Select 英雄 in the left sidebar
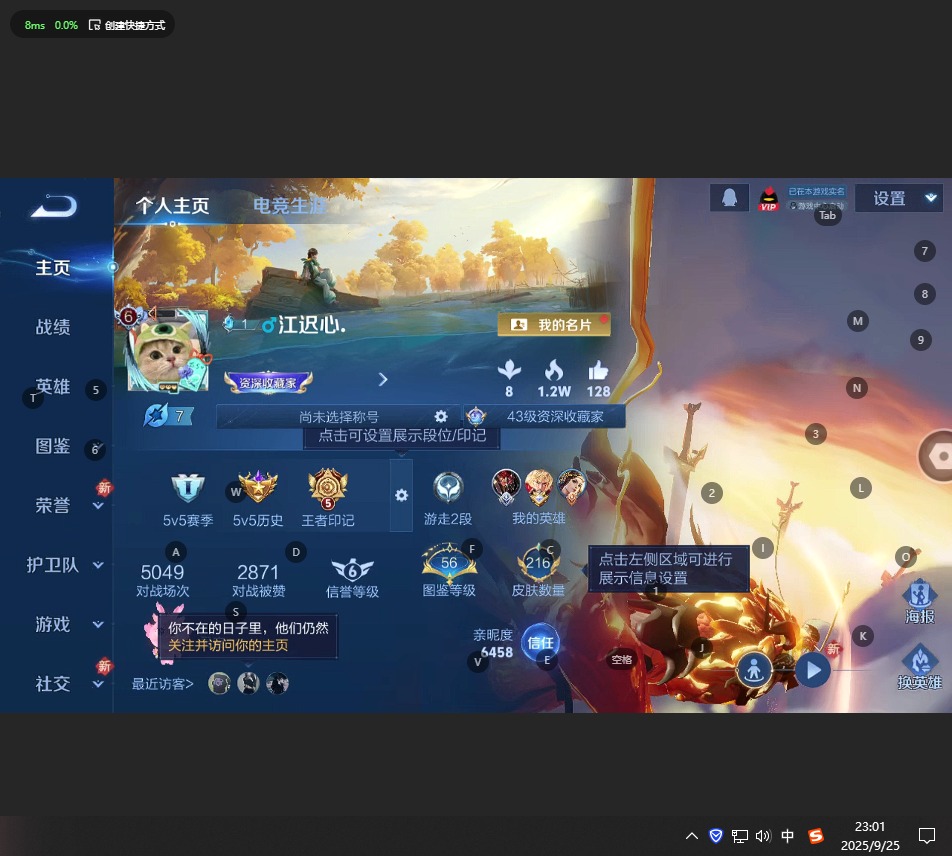This screenshot has height=856, width=952. (x=53, y=386)
